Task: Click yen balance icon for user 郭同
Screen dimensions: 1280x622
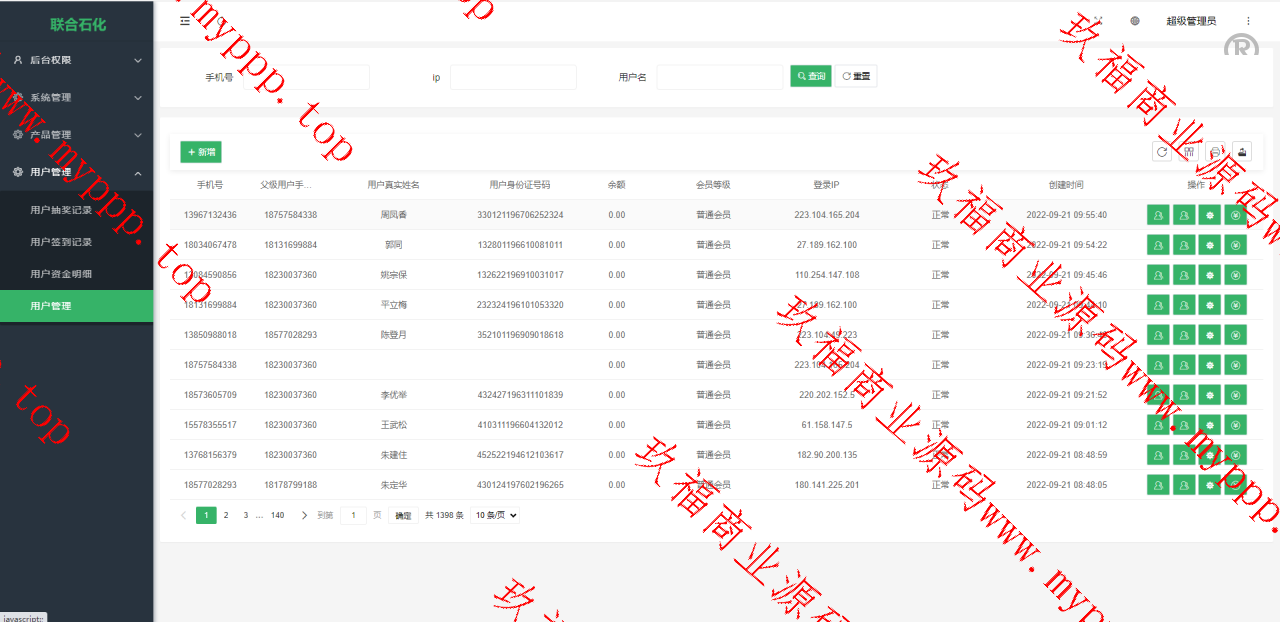Action: click(x=1236, y=245)
